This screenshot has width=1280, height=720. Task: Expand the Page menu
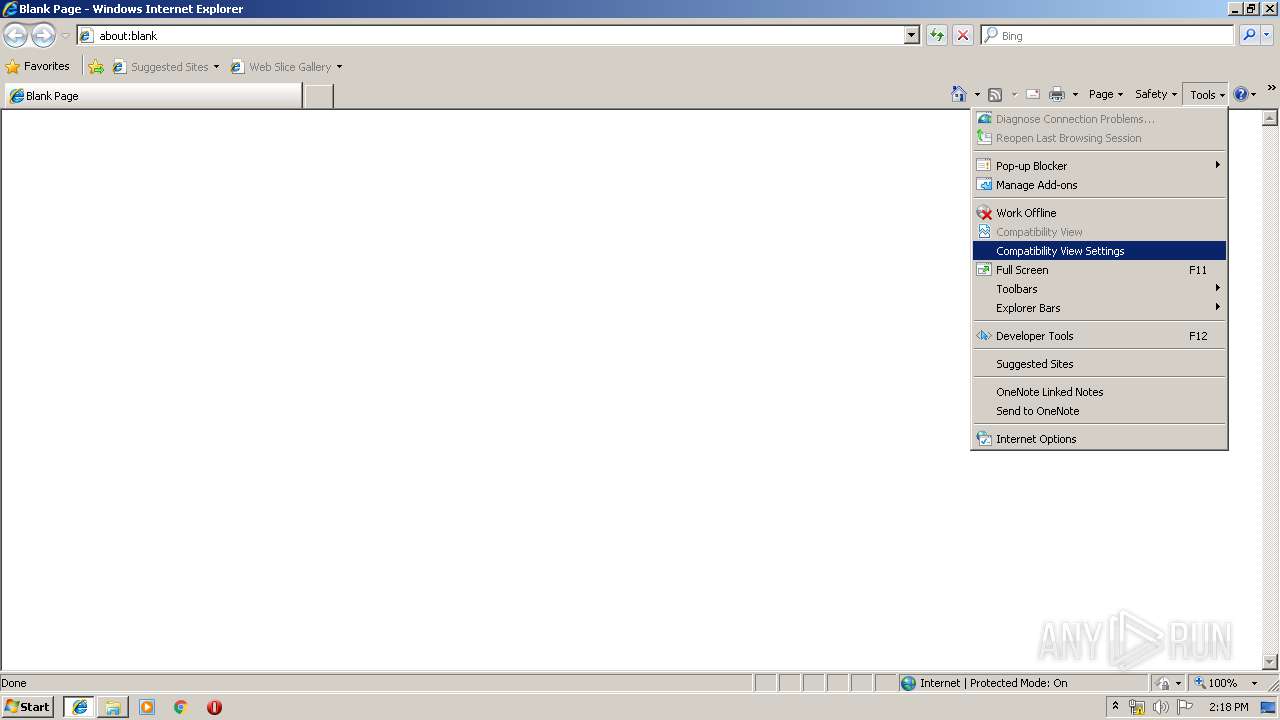click(1105, 94)
